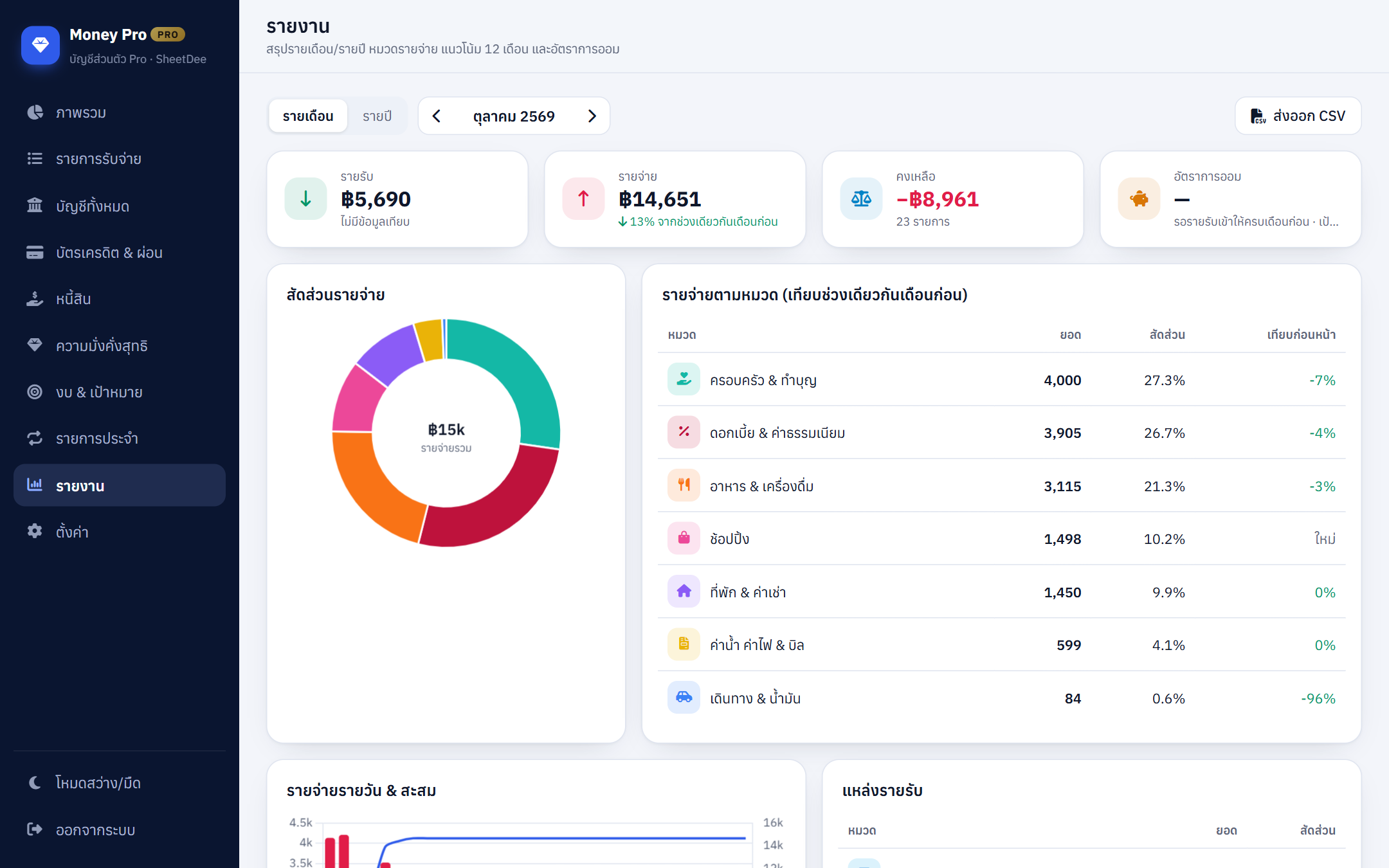1389x868 pixels.
Task: Click the งบ & เป้าหมาย target icon
Action: click(x=35, y=392)
